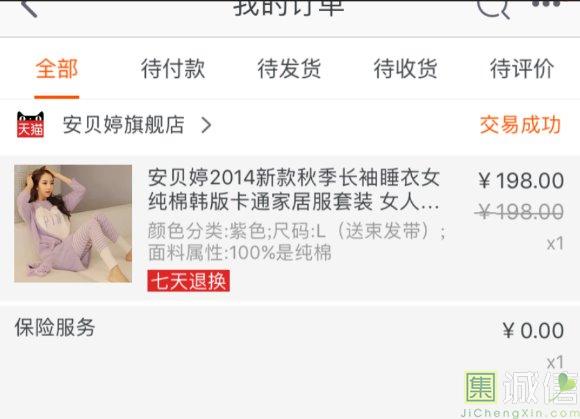The height and width of the screenshot is (419, 580).
Task: Tap the 七天退换 red badge
Action: point(189,281)
